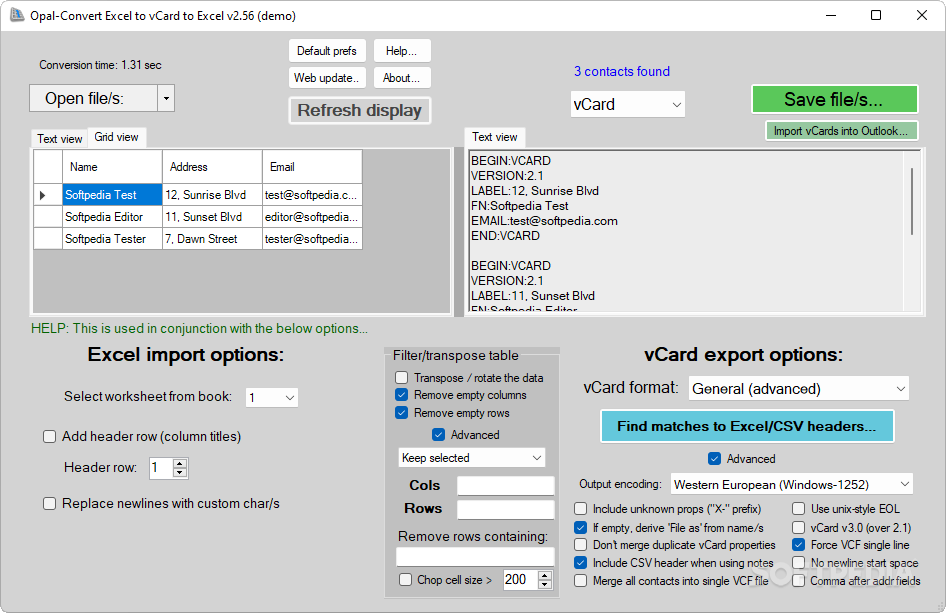946x613 pixels.
Task: Click Web update.. button
Action: click(327, 78)
